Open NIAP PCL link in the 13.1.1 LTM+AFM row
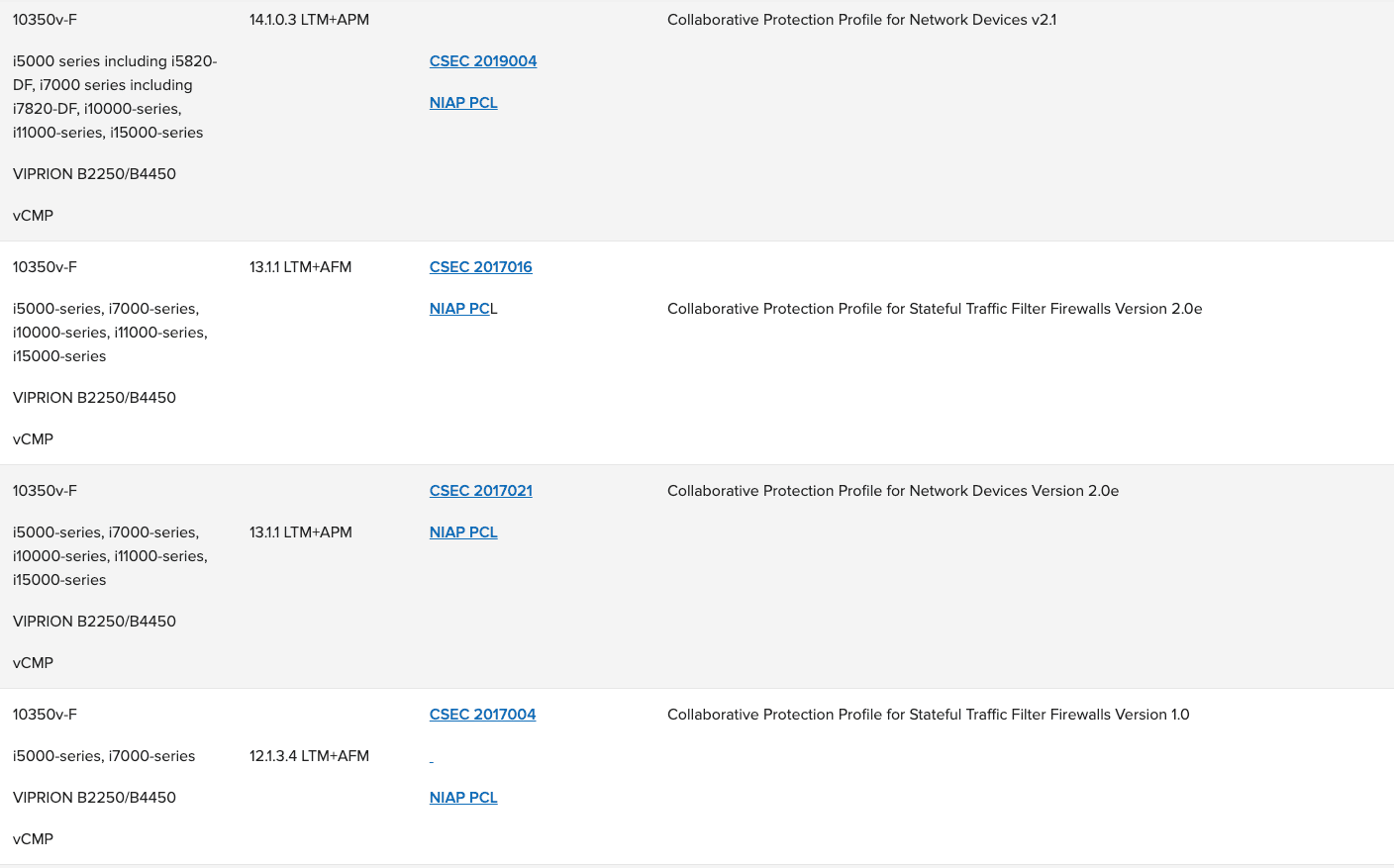1394x868 pixels. (460, 308)
